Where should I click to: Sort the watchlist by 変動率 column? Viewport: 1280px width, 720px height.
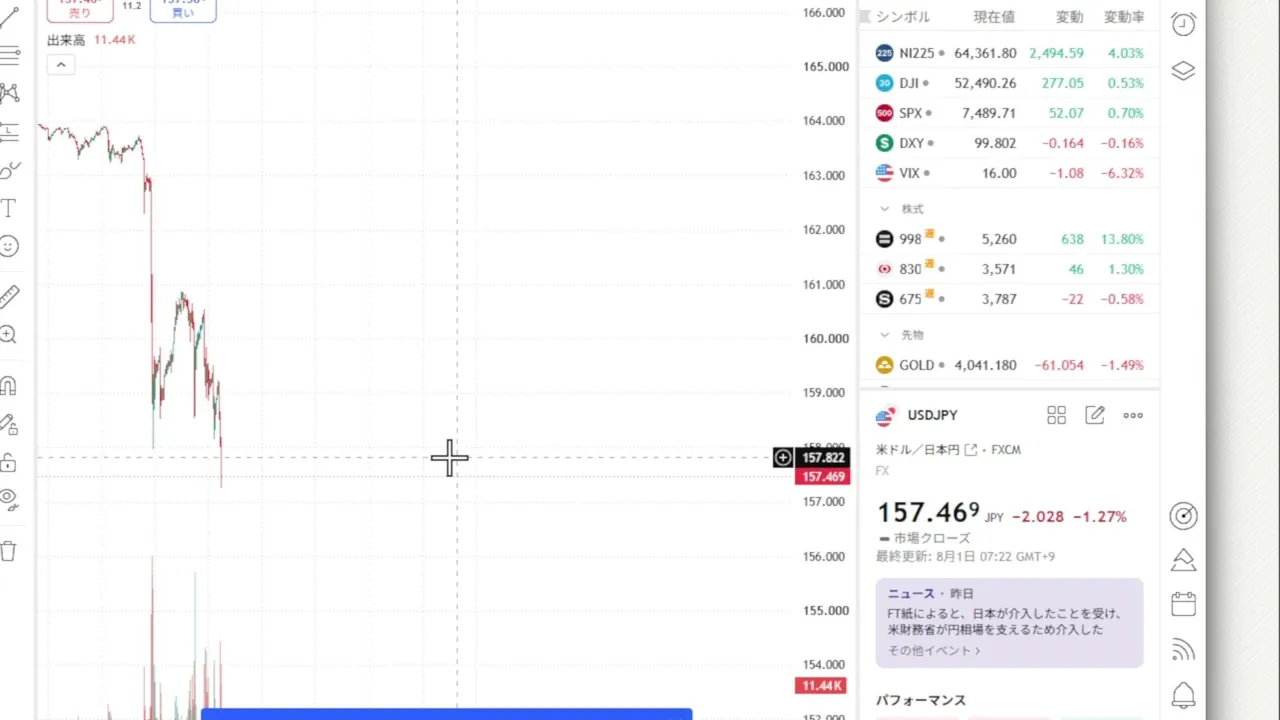(x=1123, y=17)
